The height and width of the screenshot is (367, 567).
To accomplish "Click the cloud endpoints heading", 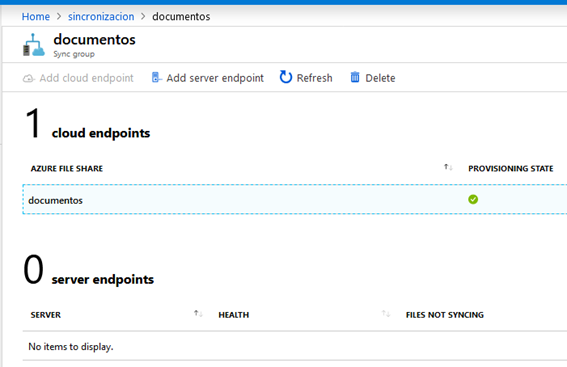I will click(101, 133).
